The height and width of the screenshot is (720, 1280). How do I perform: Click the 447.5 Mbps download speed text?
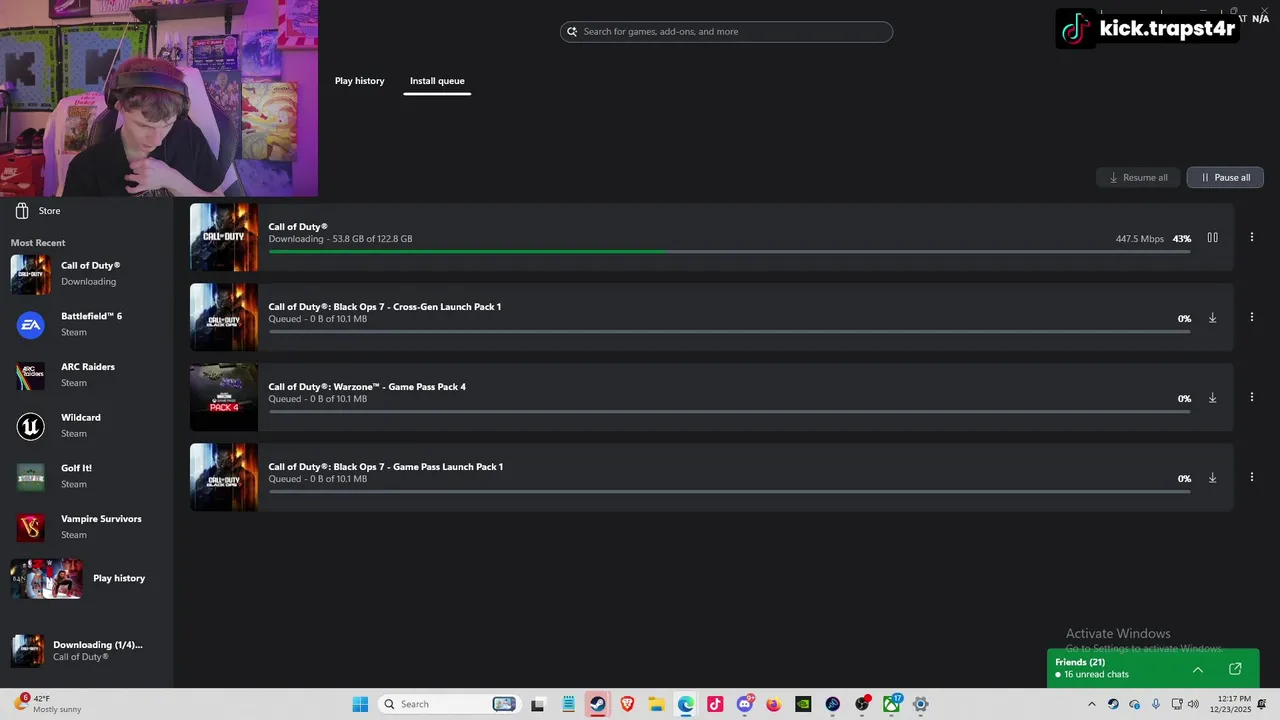coord(1139,239)
